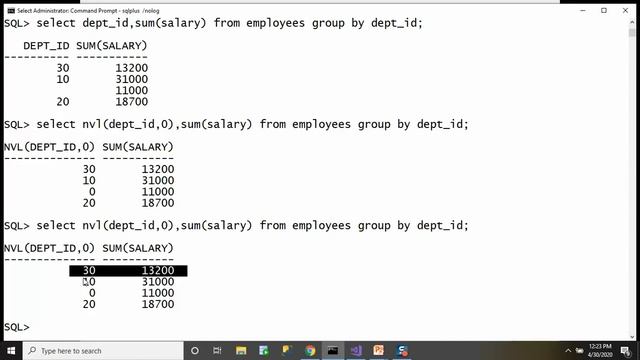
Task: Select the active Command Prompt taskbar icon
Action: [x=333, y=351]
